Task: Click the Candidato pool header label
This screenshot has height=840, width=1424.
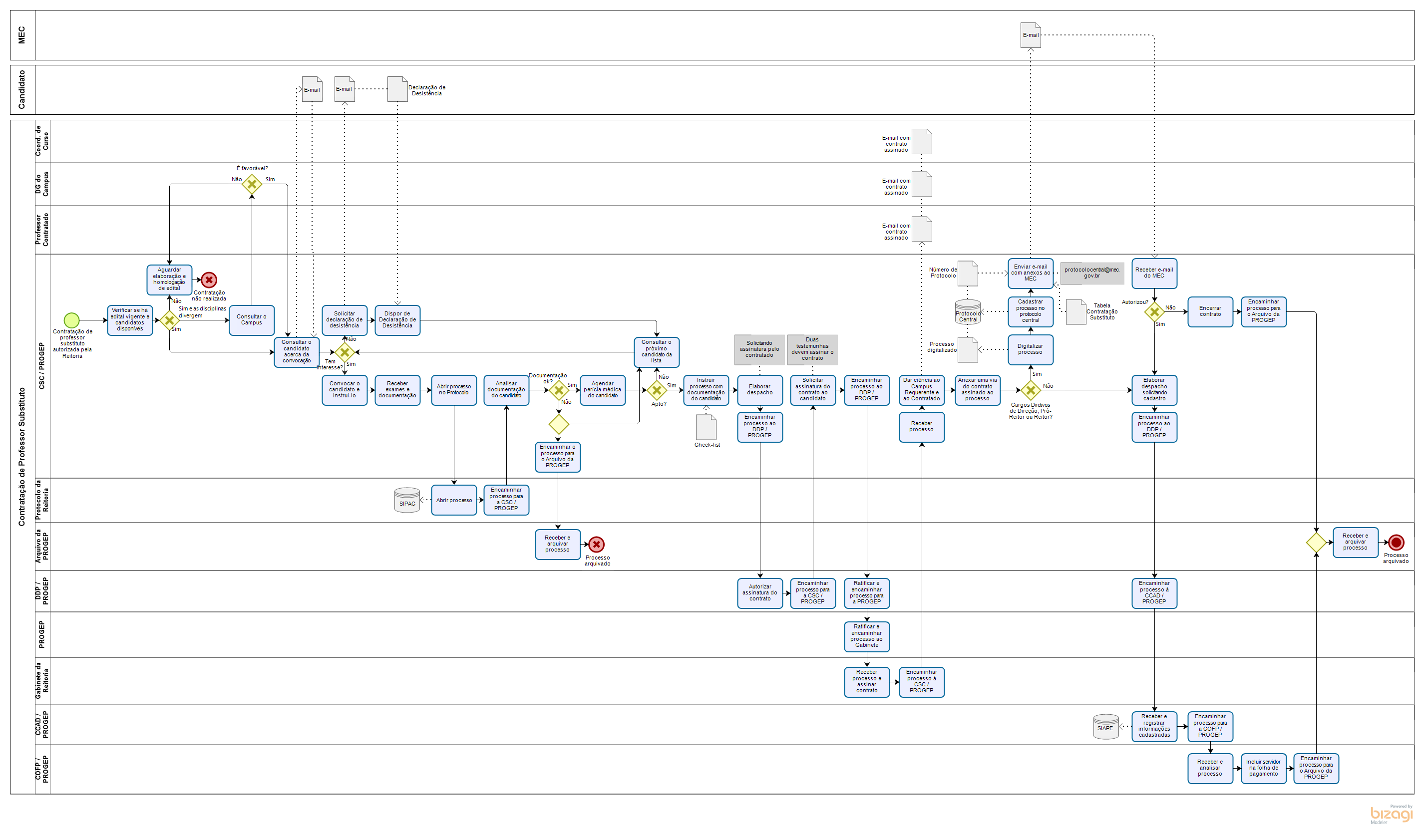Action: (x=22, y=89)
